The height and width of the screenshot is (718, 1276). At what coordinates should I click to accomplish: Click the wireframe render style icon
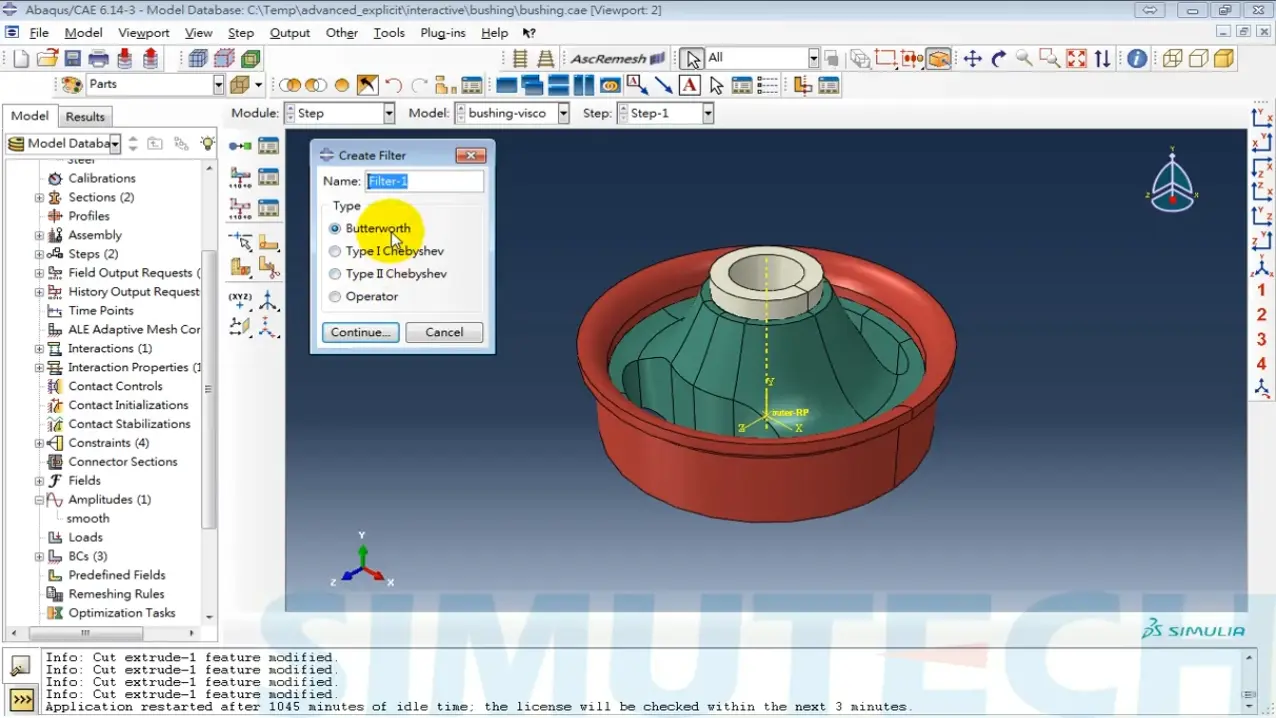(x=1172, y=59)
